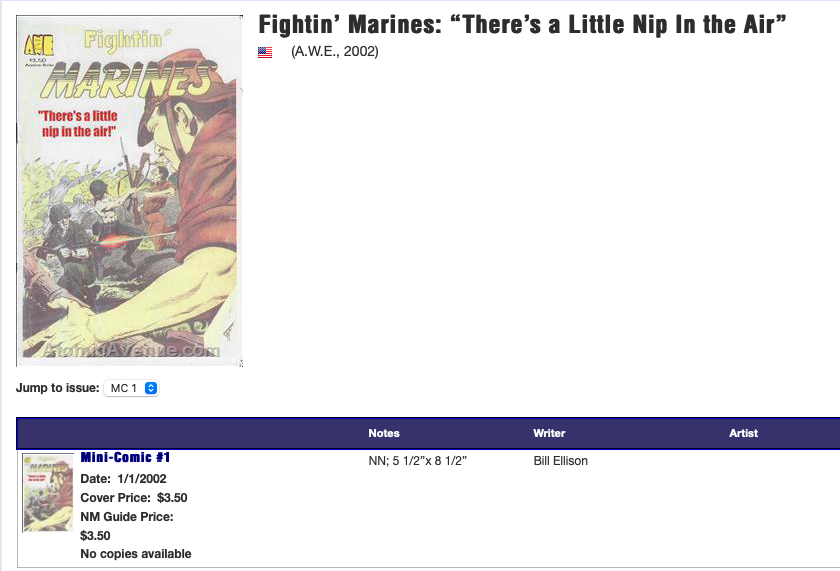Click the Artist column header
Screen dimensions: 840x571
pyautogui.click(x=743, y=433)
